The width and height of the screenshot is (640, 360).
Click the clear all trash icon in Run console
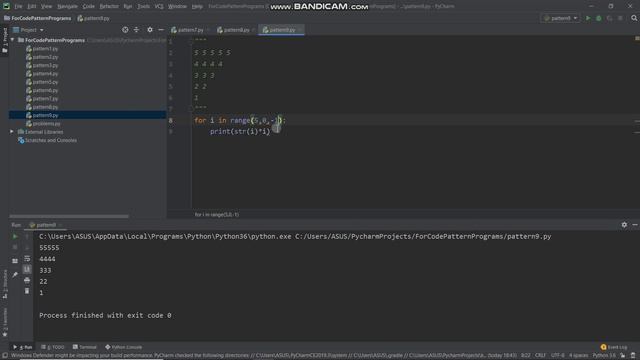[27, 291]
